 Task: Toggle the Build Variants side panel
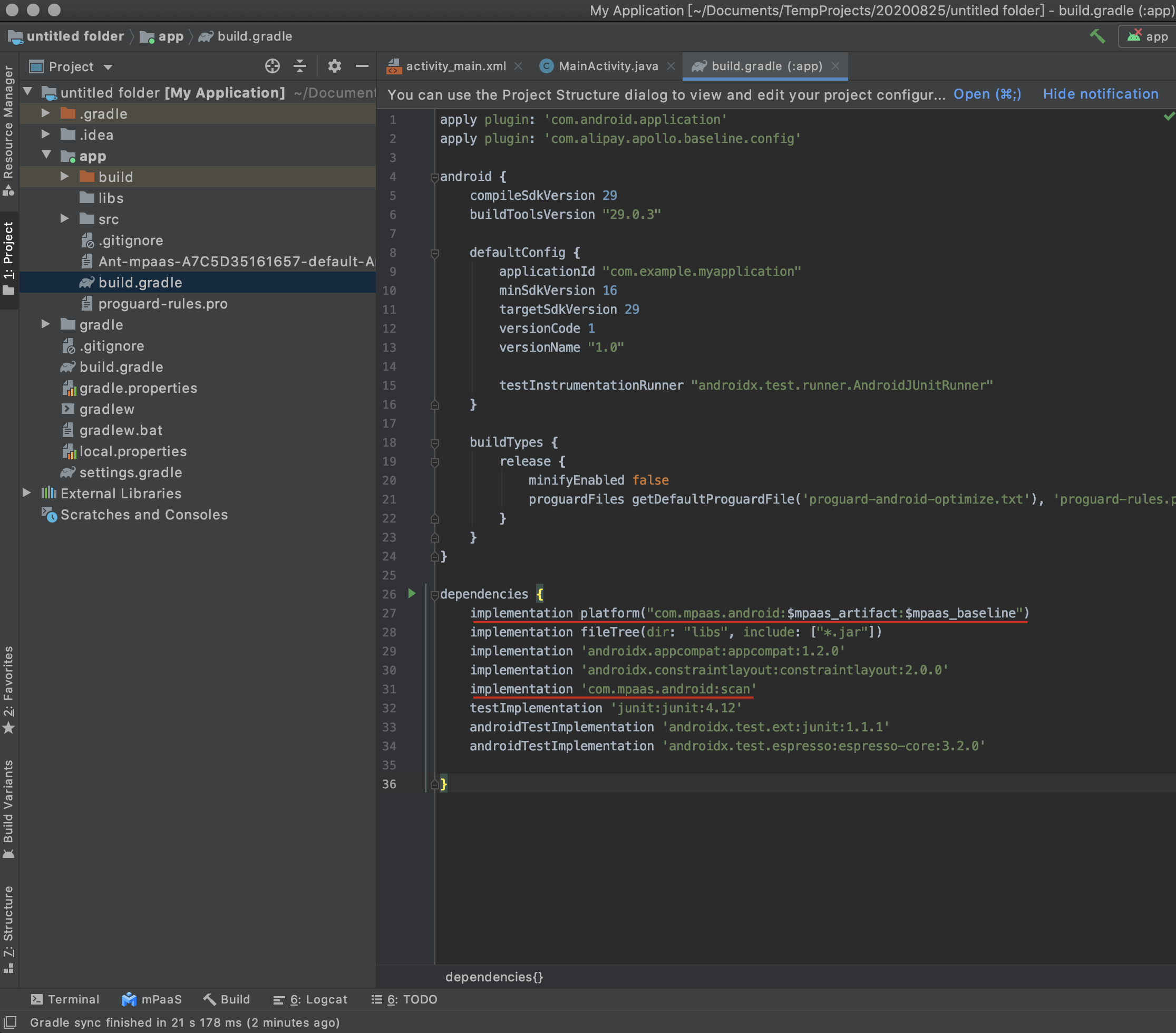tap(8, 808)
